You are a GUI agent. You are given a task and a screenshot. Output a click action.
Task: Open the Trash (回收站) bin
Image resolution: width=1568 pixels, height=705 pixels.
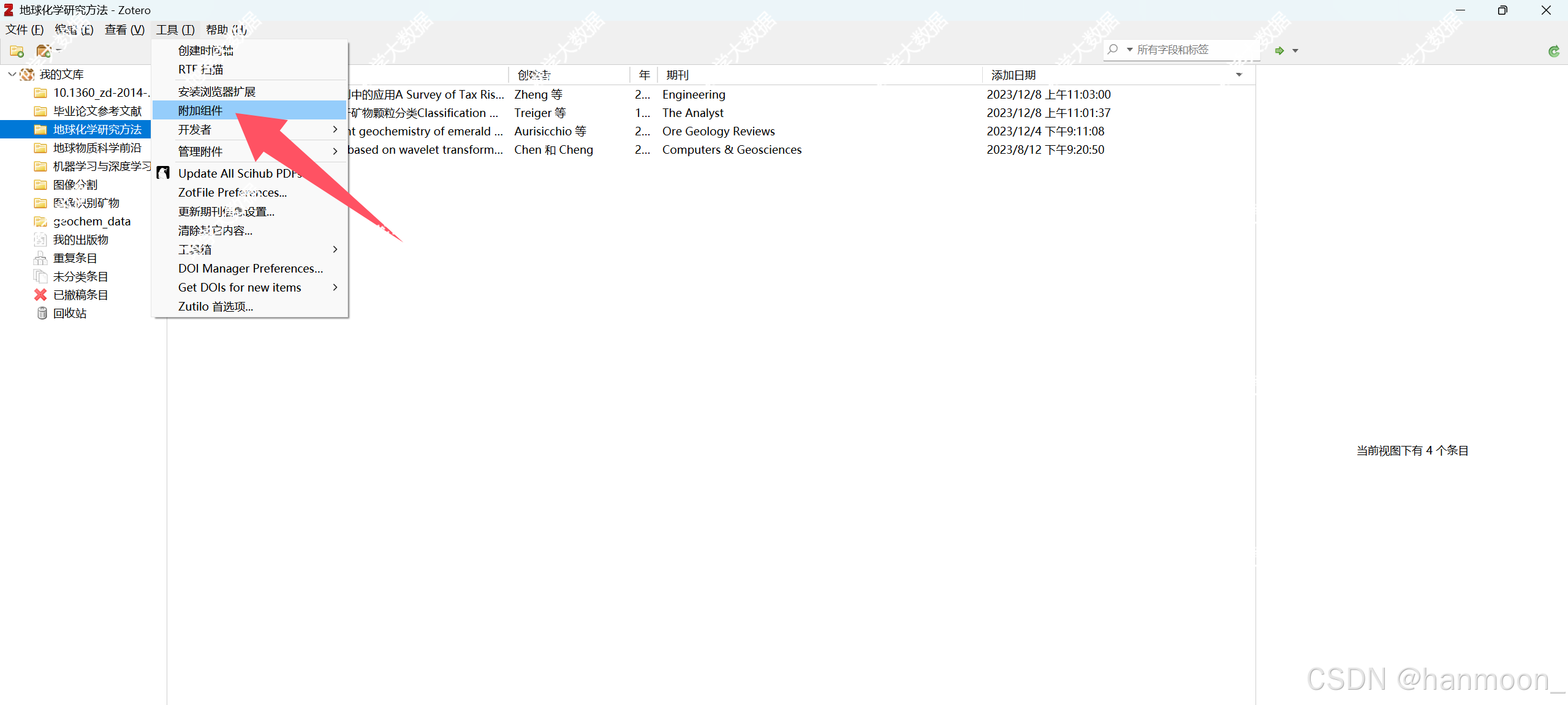[x=69, y=313]
